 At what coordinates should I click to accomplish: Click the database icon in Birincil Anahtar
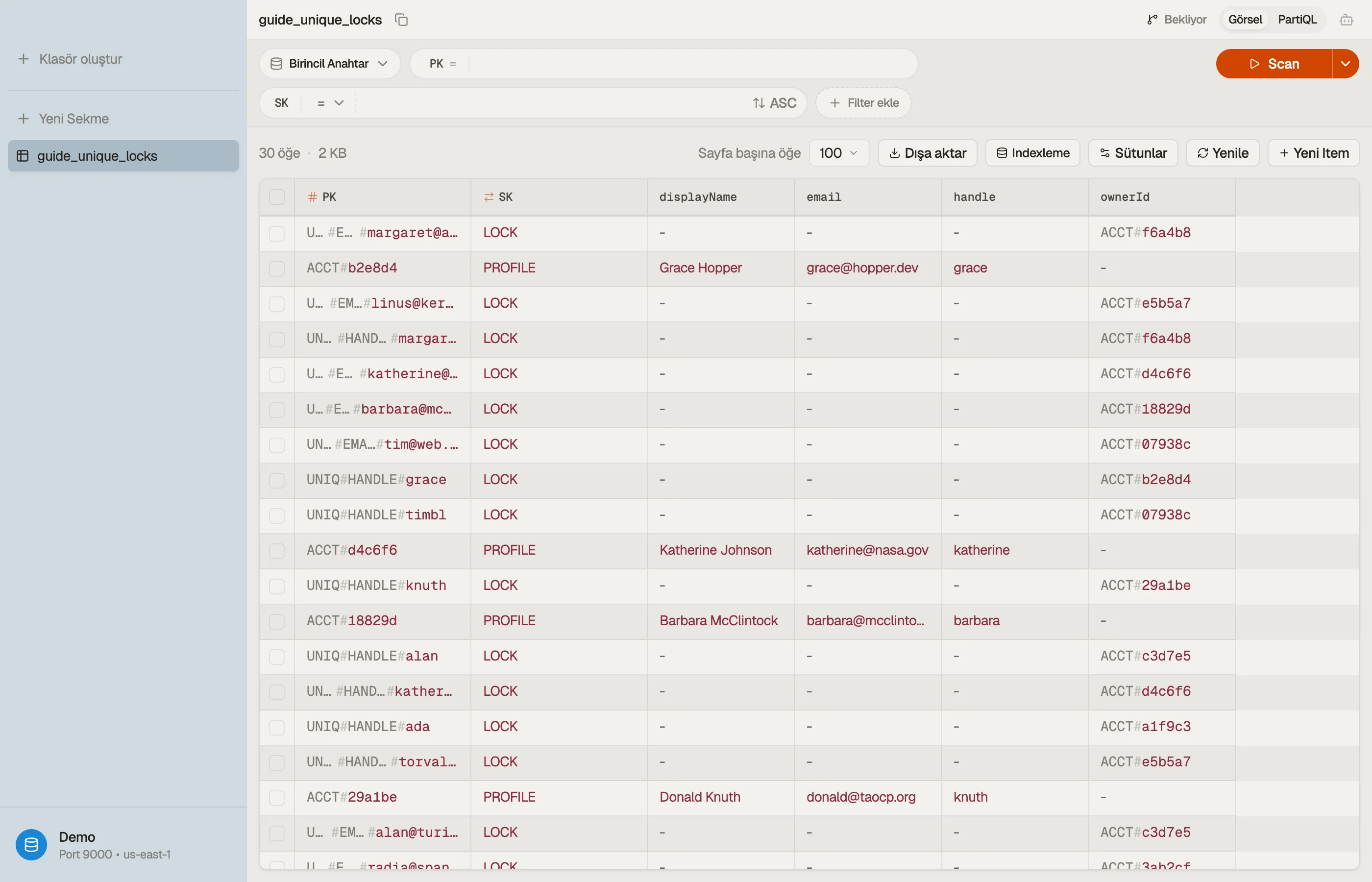(x=276, y=64)
